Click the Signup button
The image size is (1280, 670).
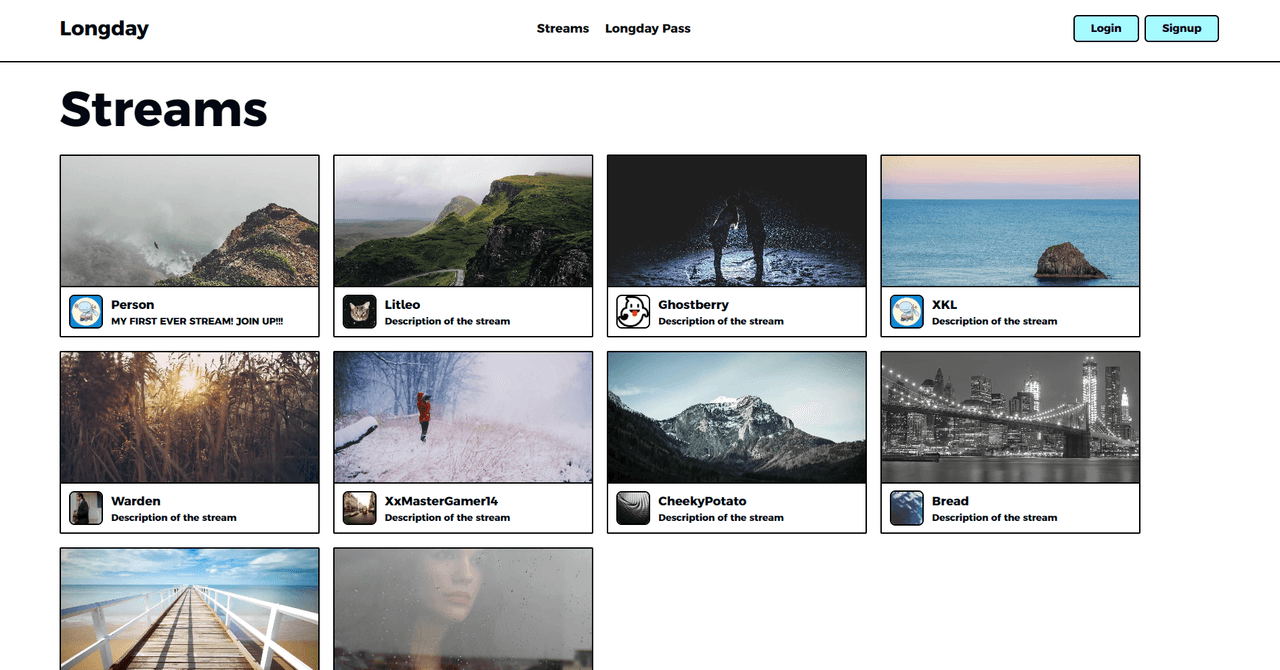1181,28
